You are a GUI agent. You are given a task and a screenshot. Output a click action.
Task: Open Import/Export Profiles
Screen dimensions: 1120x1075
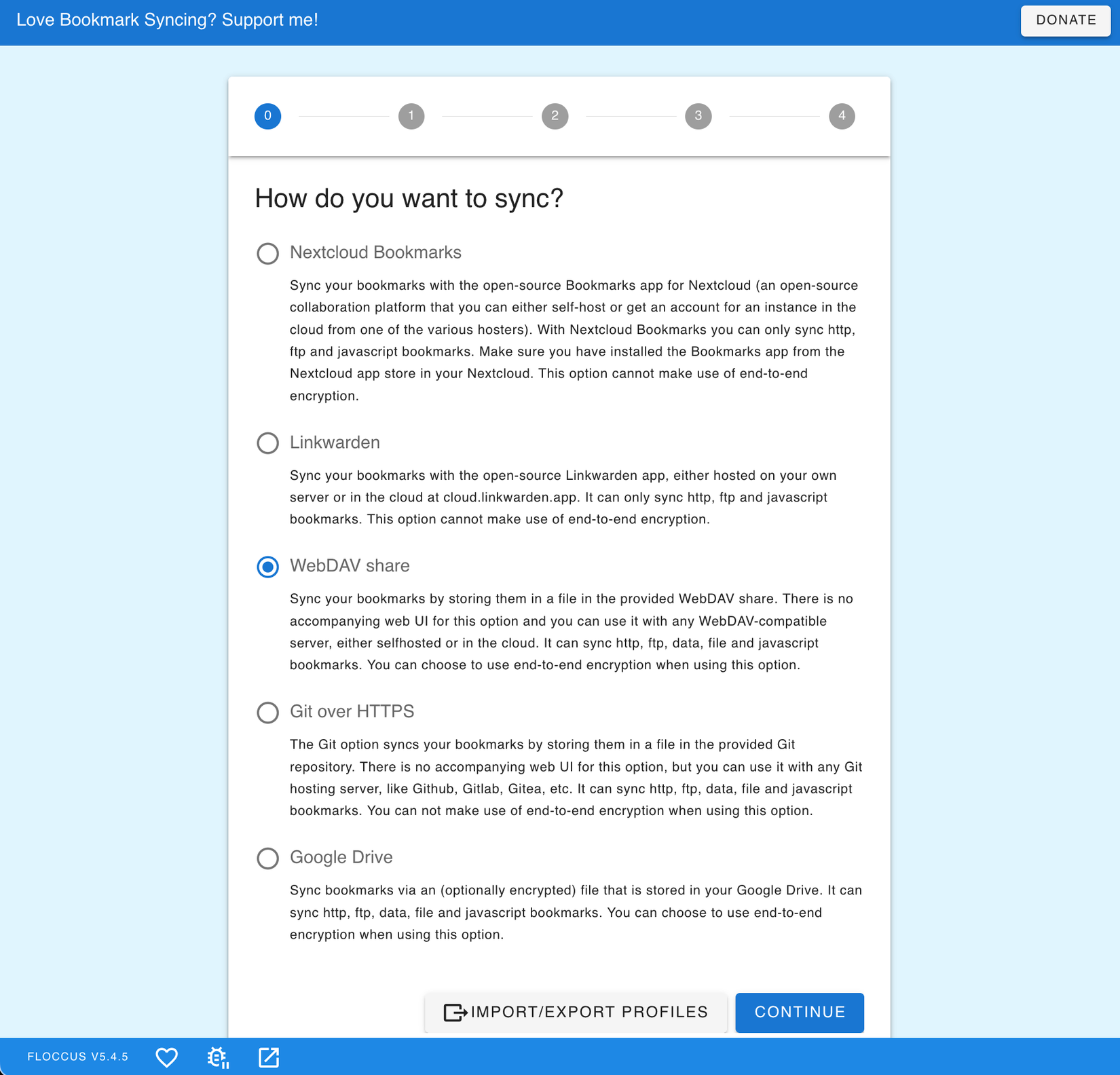575,1012
